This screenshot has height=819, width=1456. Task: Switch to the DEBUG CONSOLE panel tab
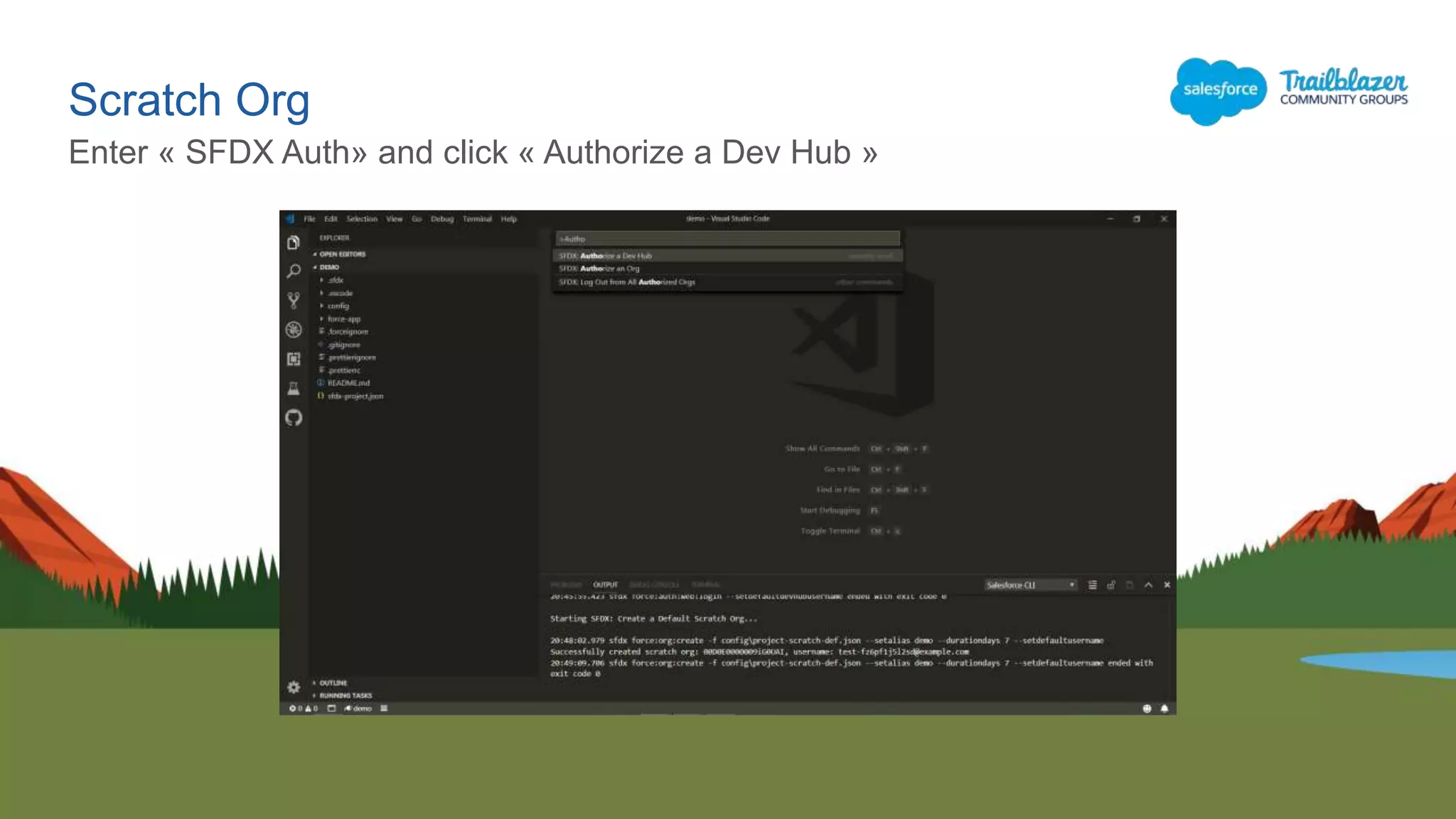[x=654, y=585]
